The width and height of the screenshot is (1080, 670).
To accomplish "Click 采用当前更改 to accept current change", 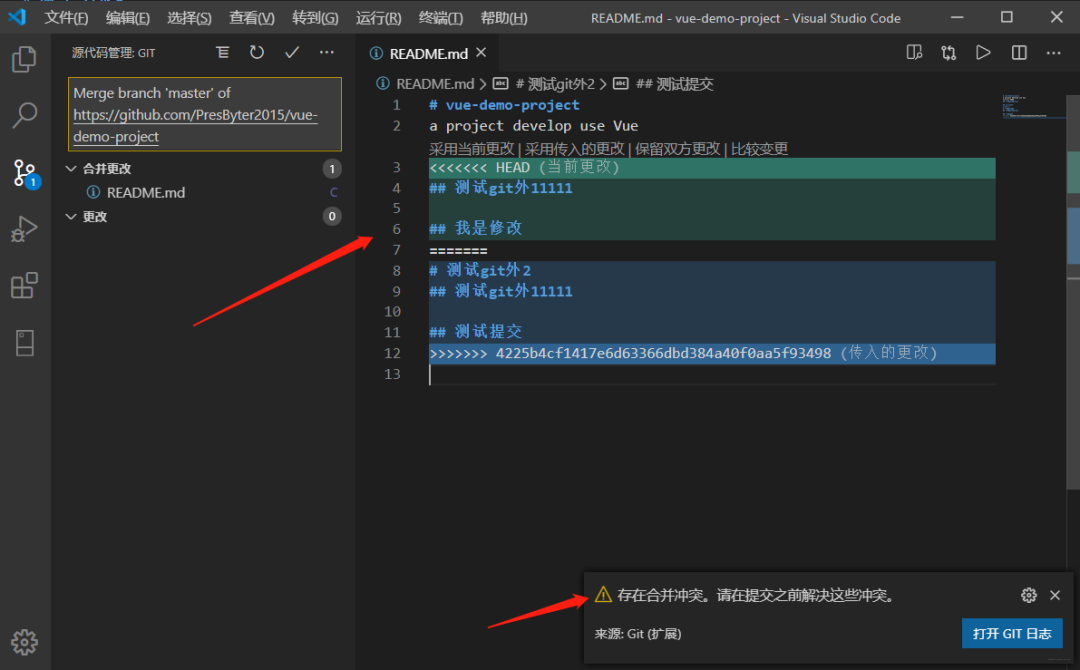I will click(472, 149).
